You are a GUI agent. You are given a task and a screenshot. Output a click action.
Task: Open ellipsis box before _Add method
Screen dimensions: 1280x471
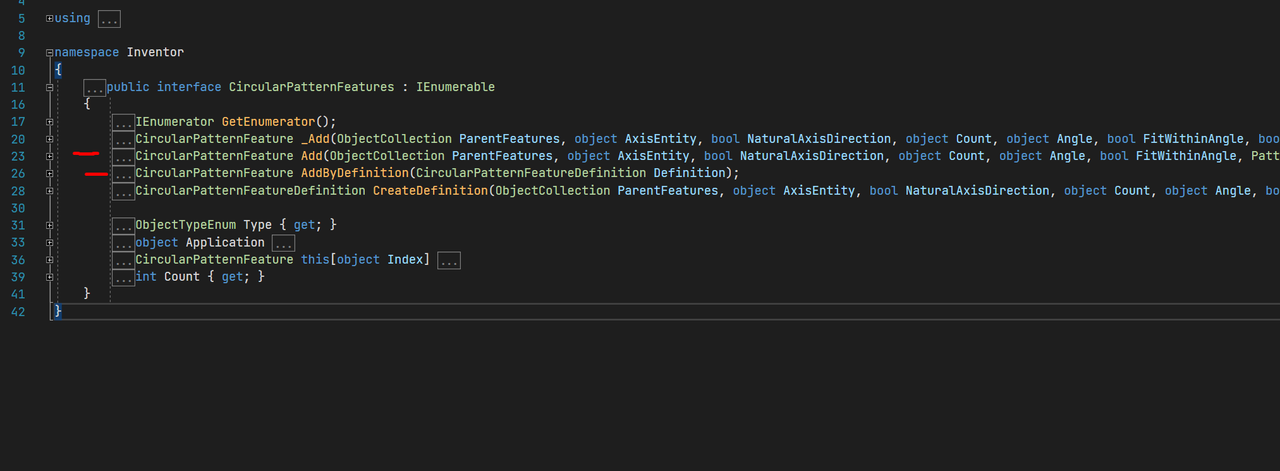123,139
